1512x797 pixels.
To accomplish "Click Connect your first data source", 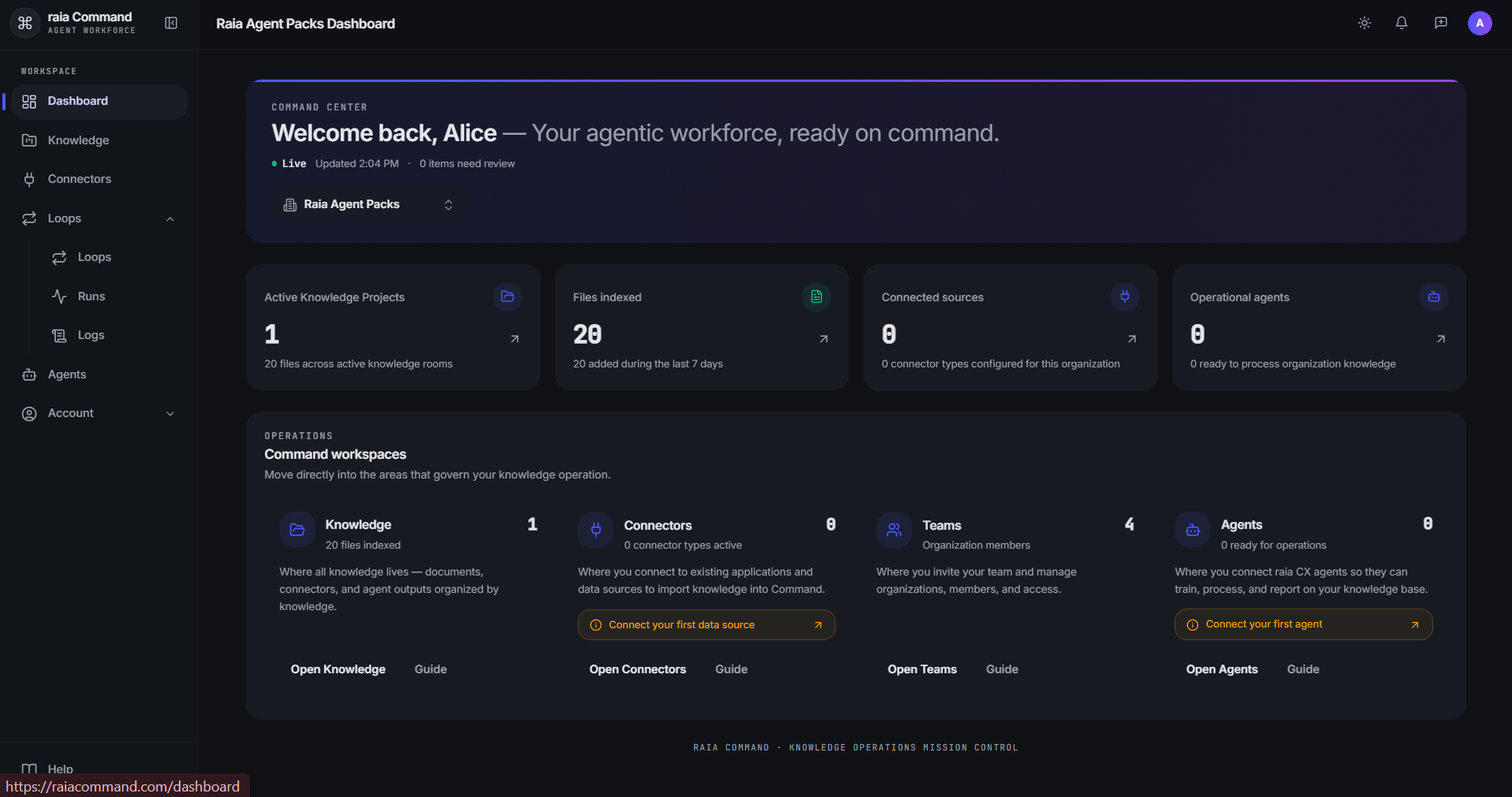I will click(706, 625).
